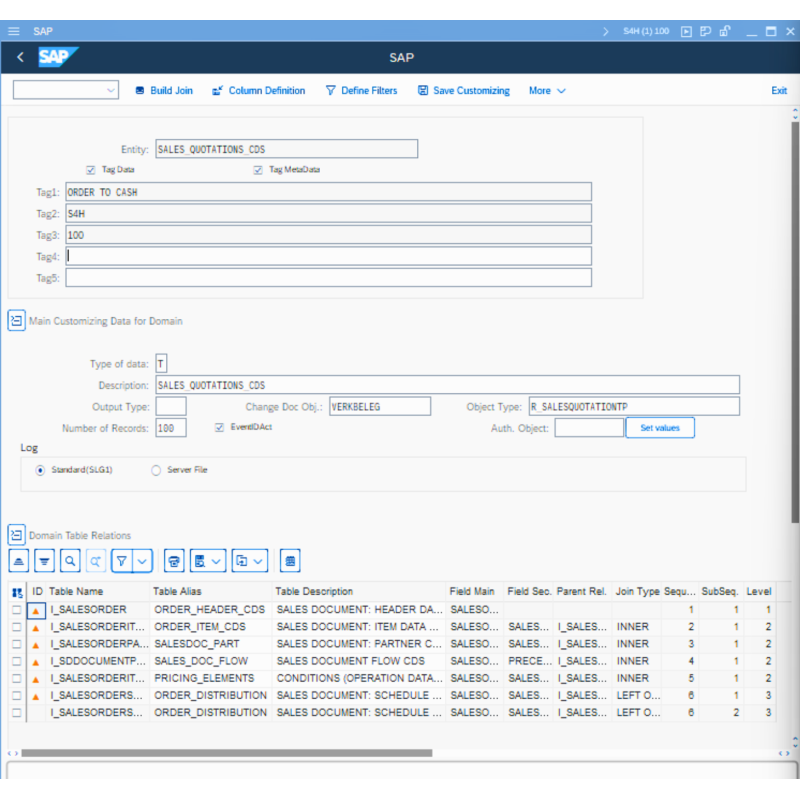The height and width of the screenshot is (800, 800).
Task: Click the sort descending icon in table toolbar
Action: click(x=45, y=561)
